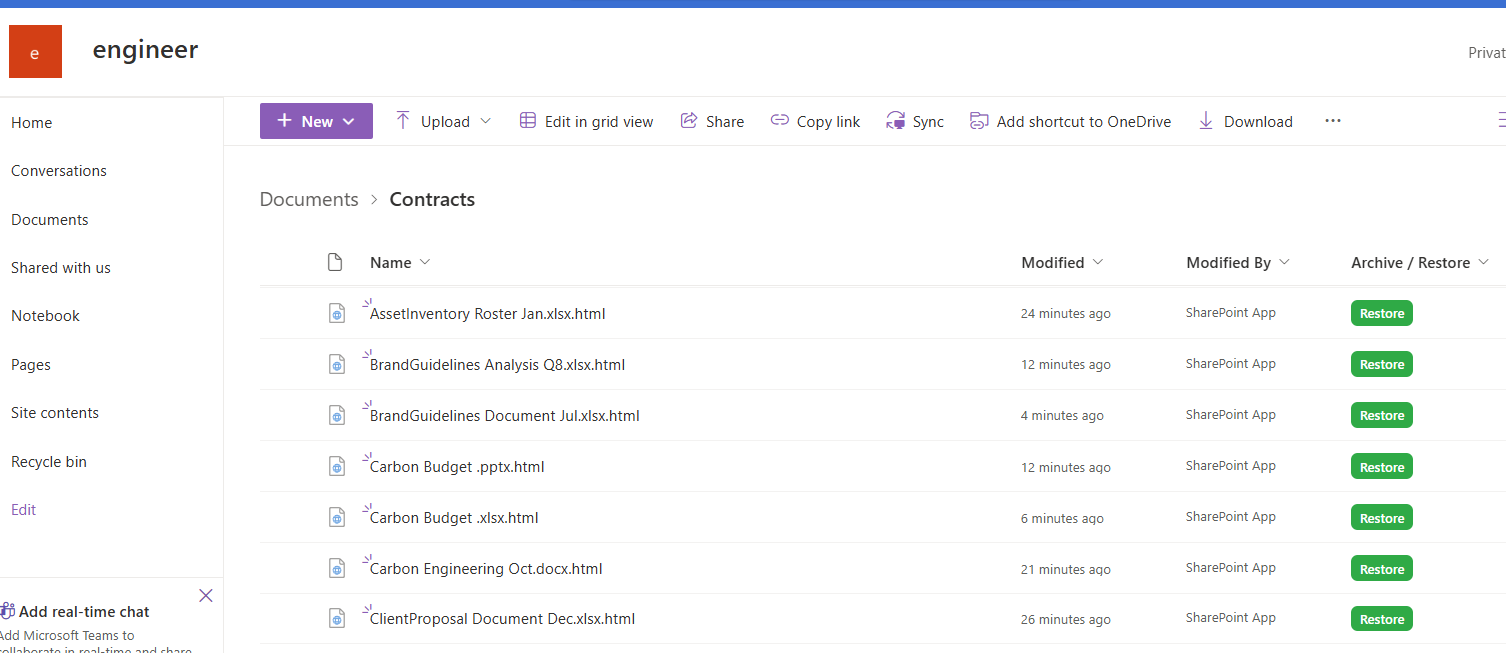Click the Copy link chain icon

click(x=780, y=121)
